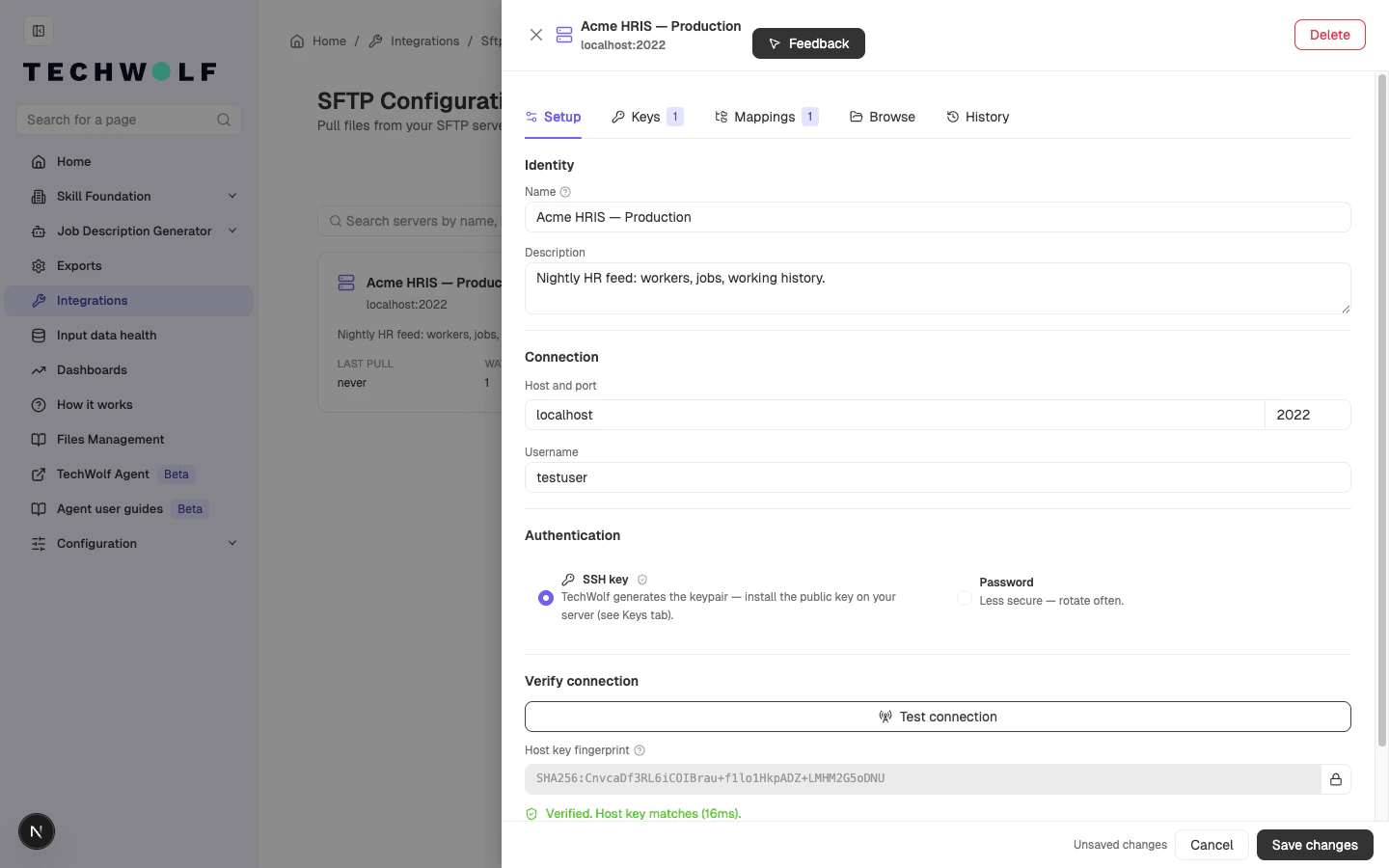Click the sidebar Home house icon
The width and height of the screenshot is (1389, 868).
pos(39,162)
